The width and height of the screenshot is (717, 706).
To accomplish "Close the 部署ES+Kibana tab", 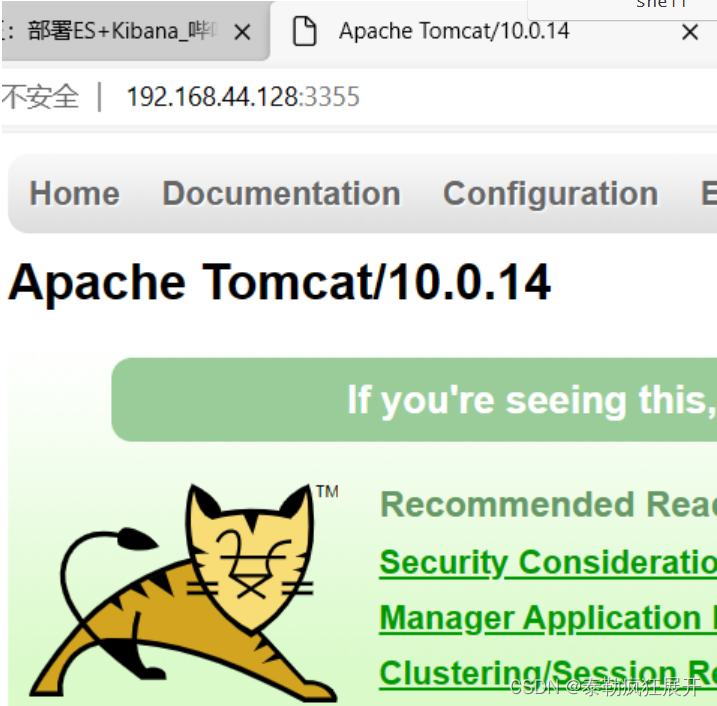I will pos(242,32).
